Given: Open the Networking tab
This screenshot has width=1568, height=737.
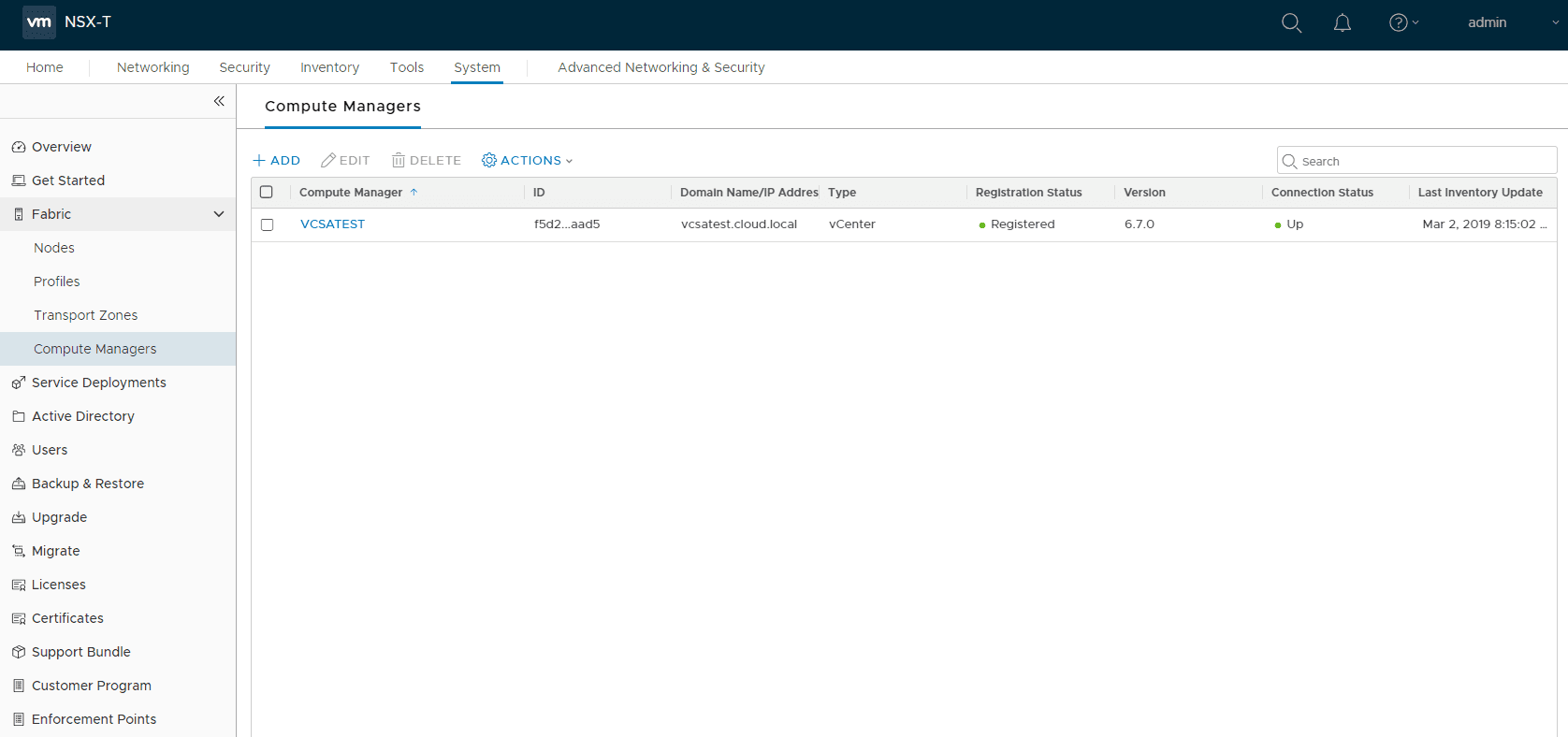Looking at the screenshot, I should pyautogui.click(x=153, y=67).
